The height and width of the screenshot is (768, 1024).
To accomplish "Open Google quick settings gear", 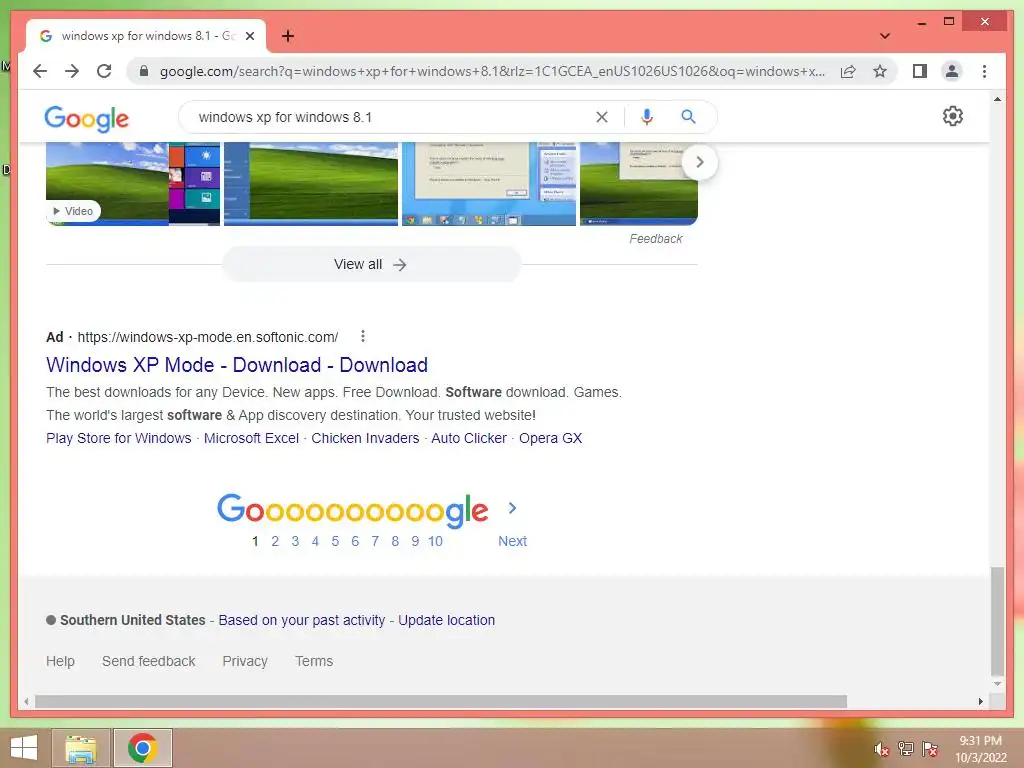I will pos(952,116).
